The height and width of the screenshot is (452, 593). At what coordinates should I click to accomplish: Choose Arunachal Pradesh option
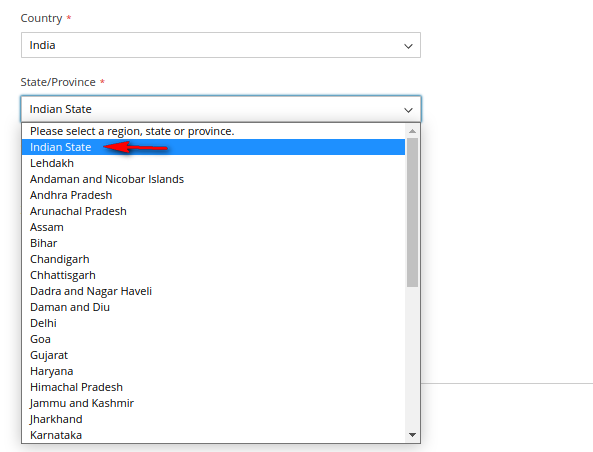point(213,211)
